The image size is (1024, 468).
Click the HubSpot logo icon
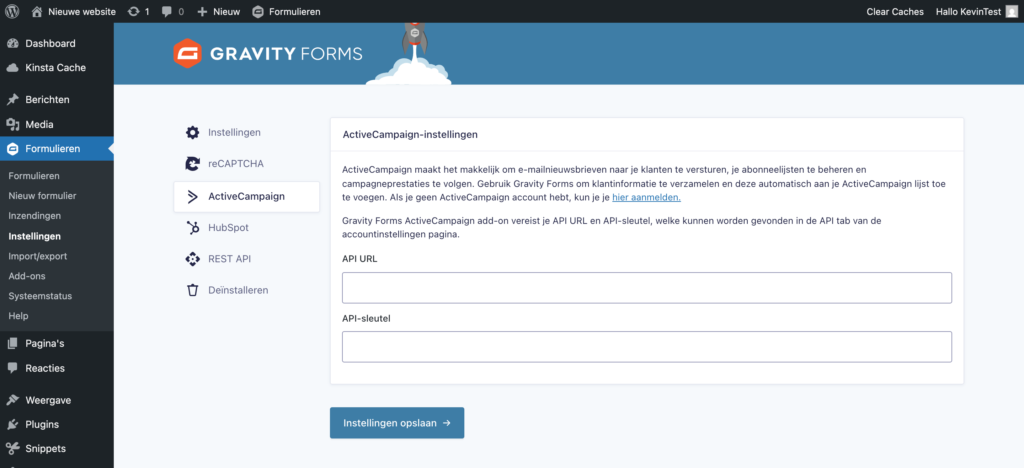pos(192,228)
